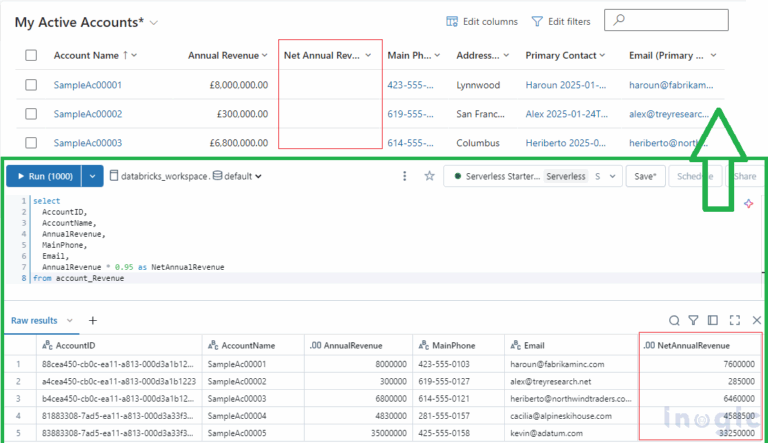
Task: Click the AnnualRevenue results column header
Action: coord(359,345)
